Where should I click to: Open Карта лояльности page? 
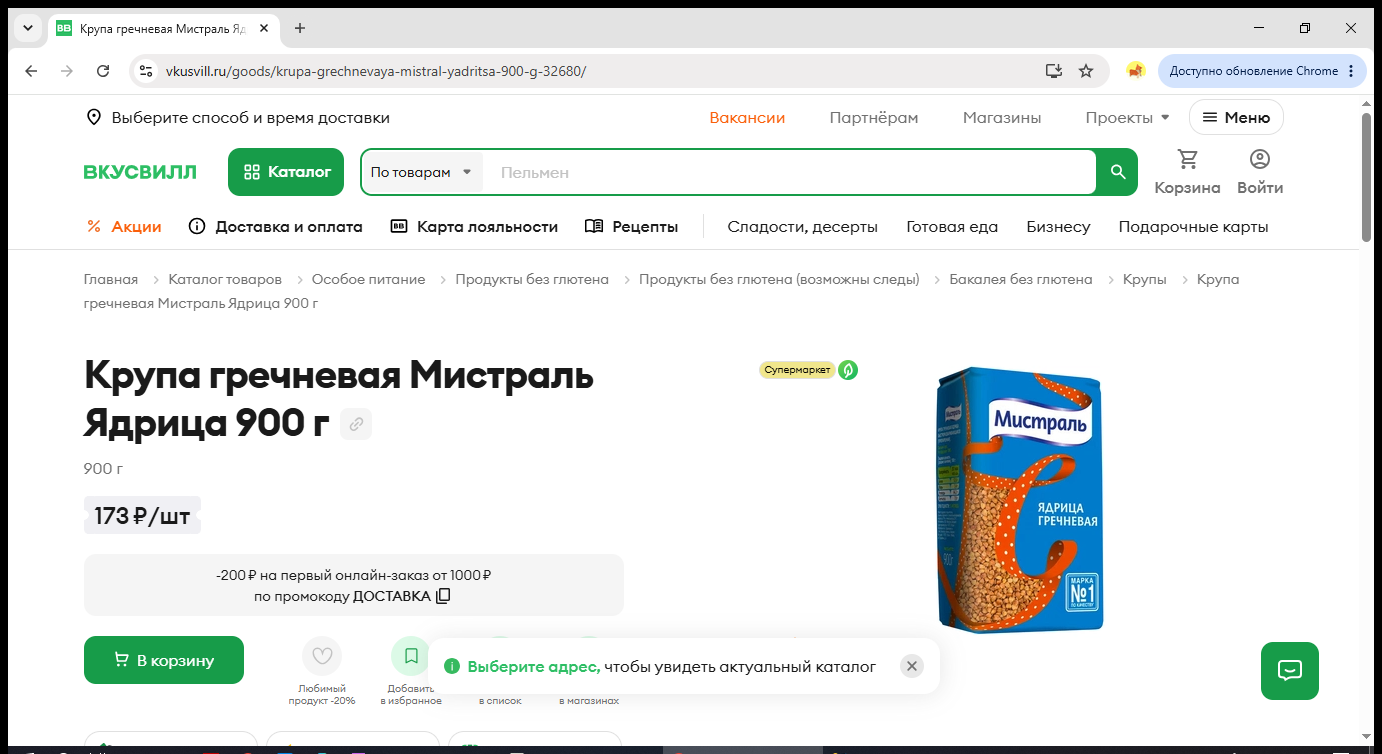point(474,226)
